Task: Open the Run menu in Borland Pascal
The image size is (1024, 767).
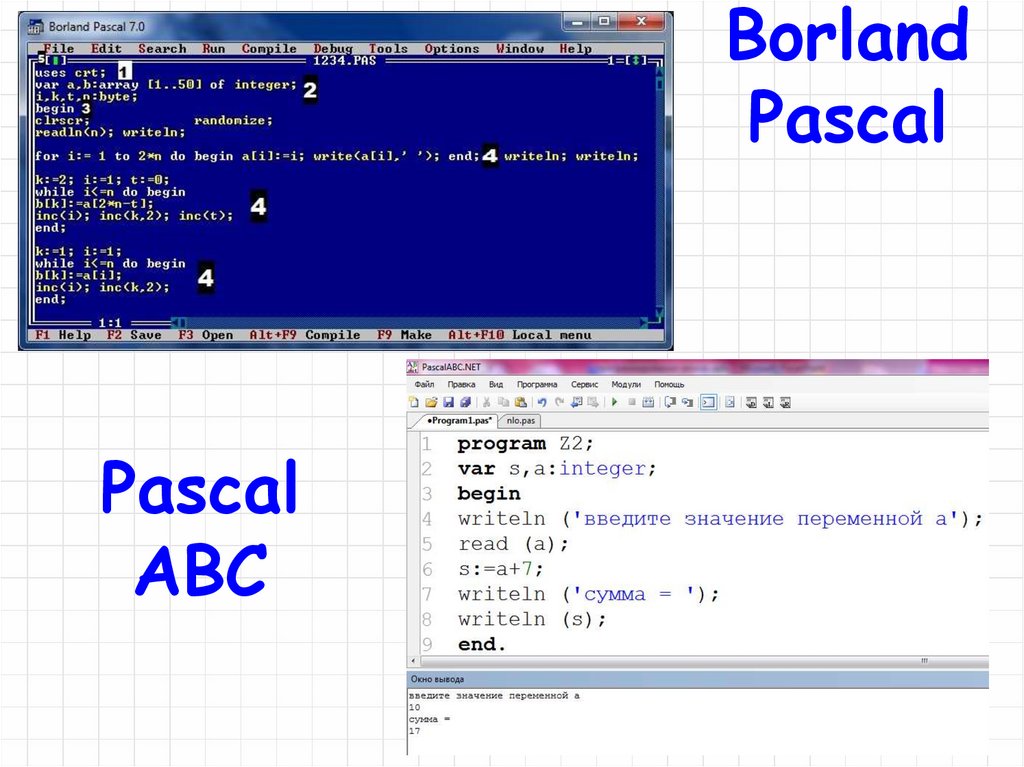Action: [x=214, y=48]
